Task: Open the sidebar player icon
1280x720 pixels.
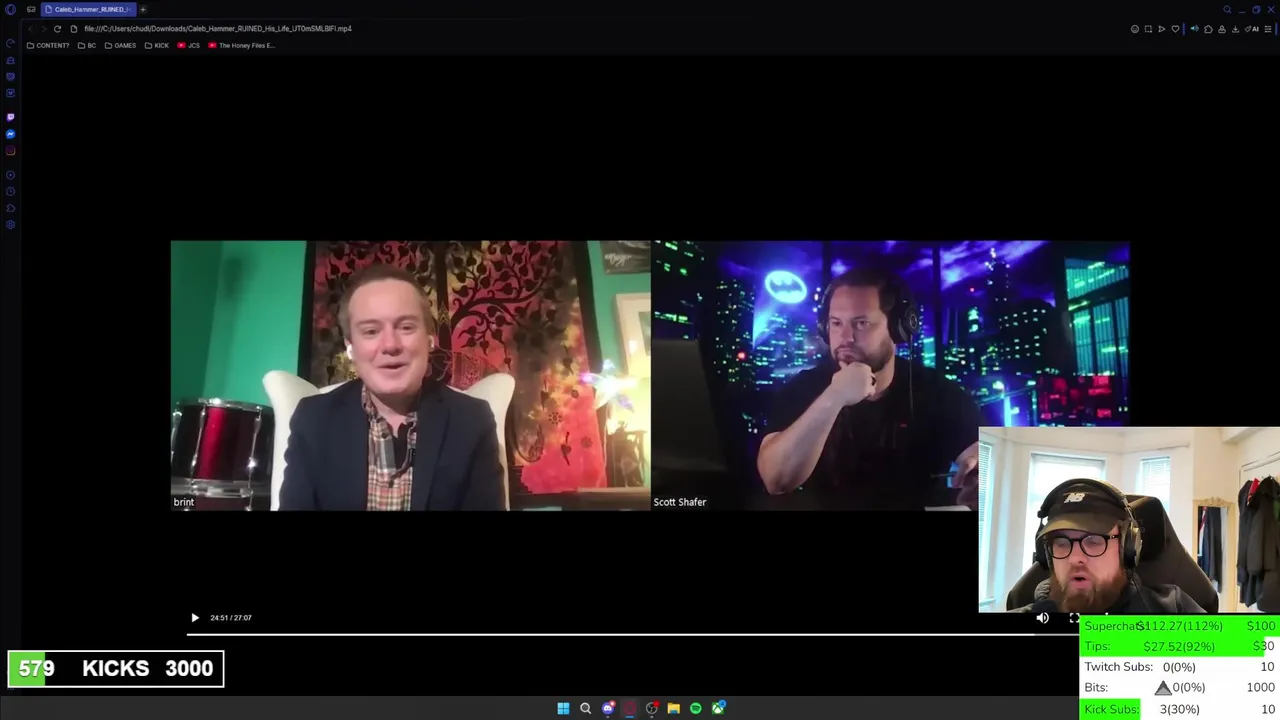Action: click(11, 175)
